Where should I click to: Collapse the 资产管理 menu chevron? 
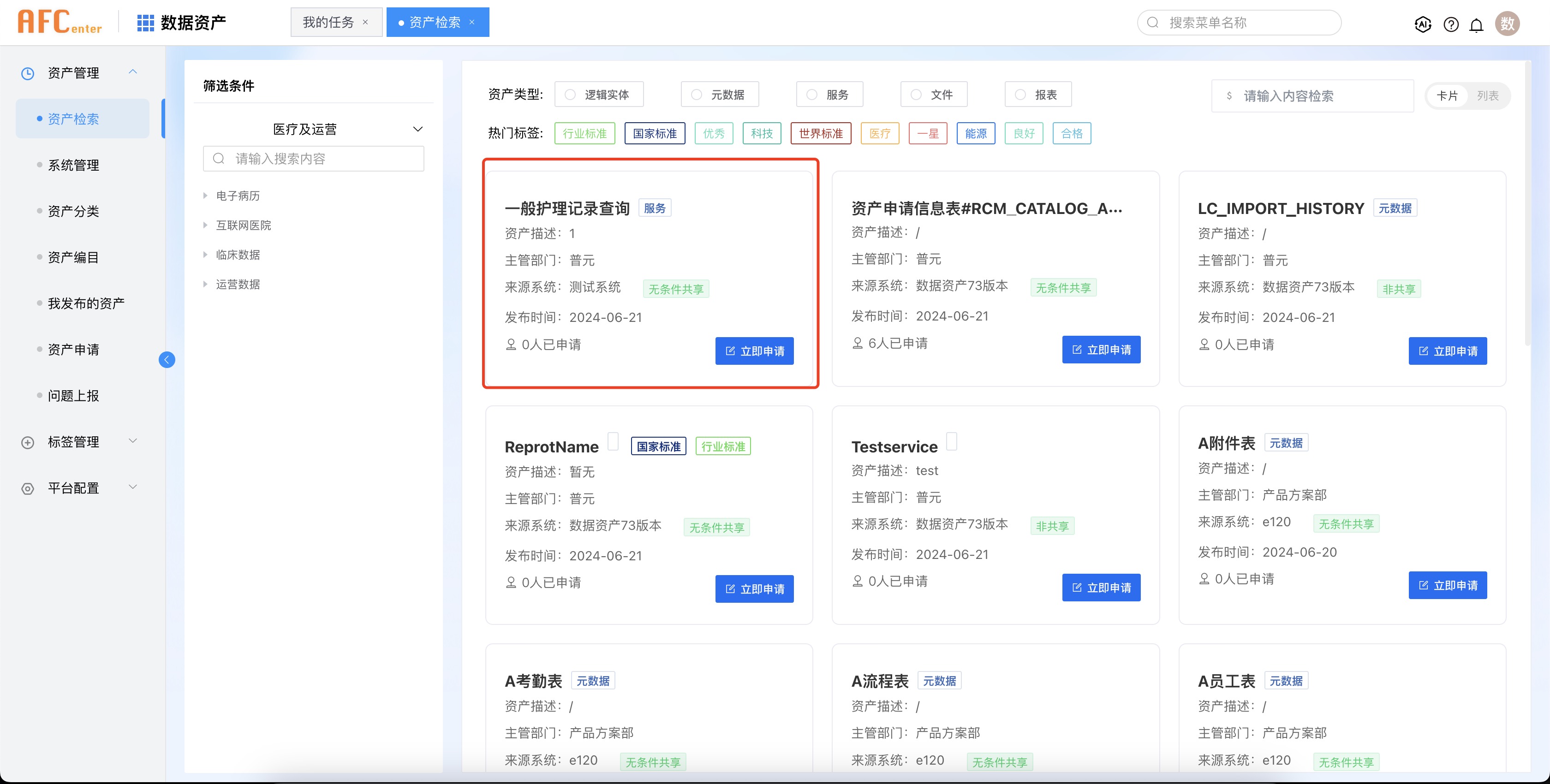(x=133, y=71)
